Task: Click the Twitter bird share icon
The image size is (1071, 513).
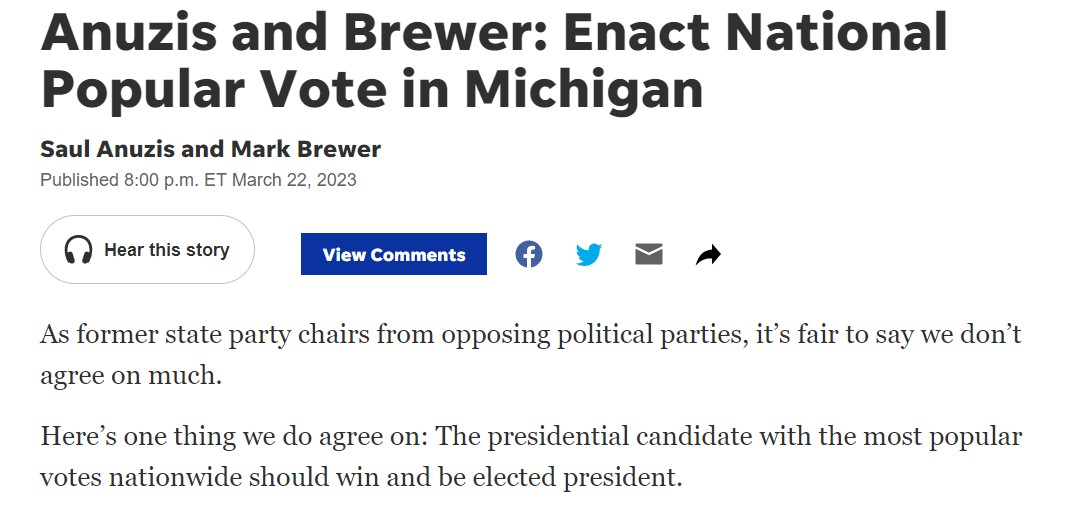Action: coord(589,254)
